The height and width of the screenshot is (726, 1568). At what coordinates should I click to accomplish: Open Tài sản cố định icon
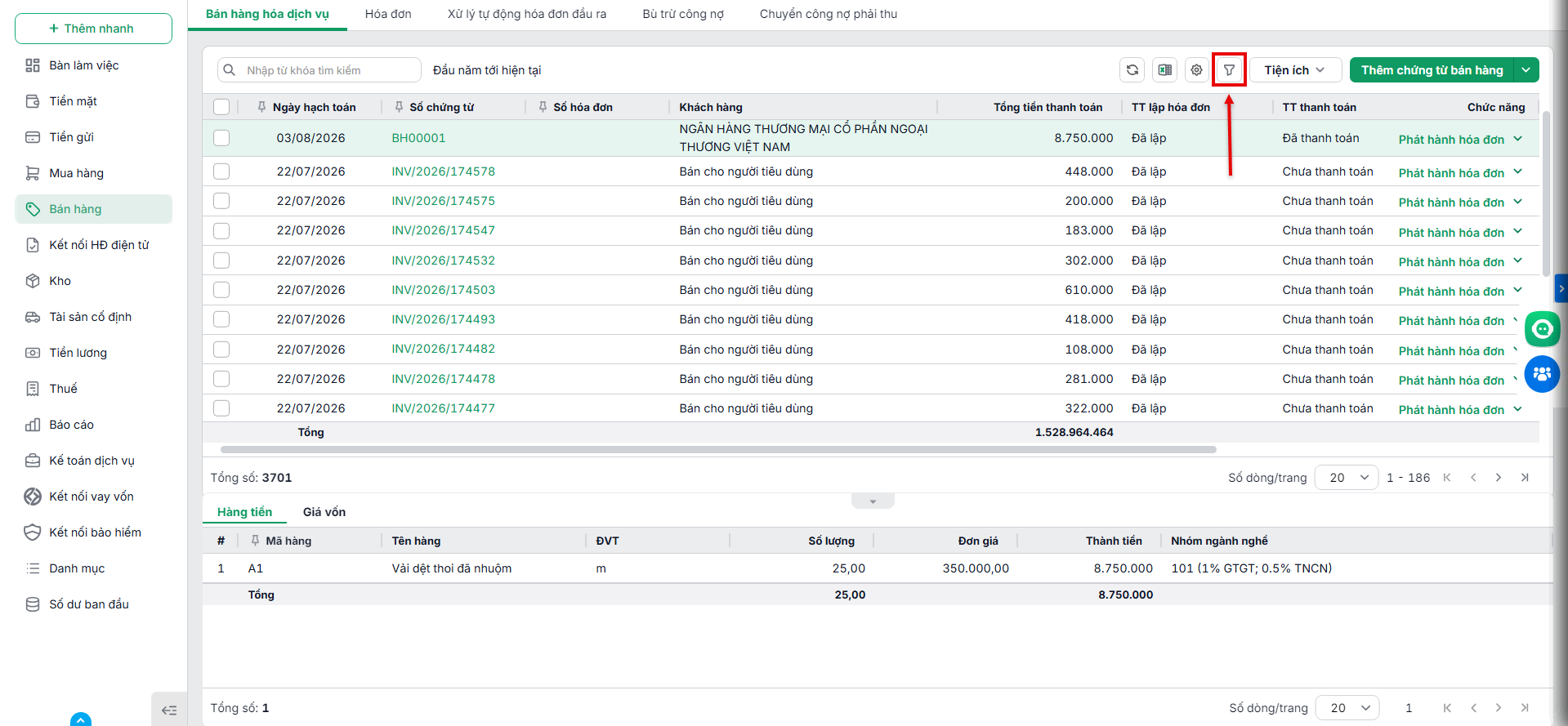tap(33, 317)
